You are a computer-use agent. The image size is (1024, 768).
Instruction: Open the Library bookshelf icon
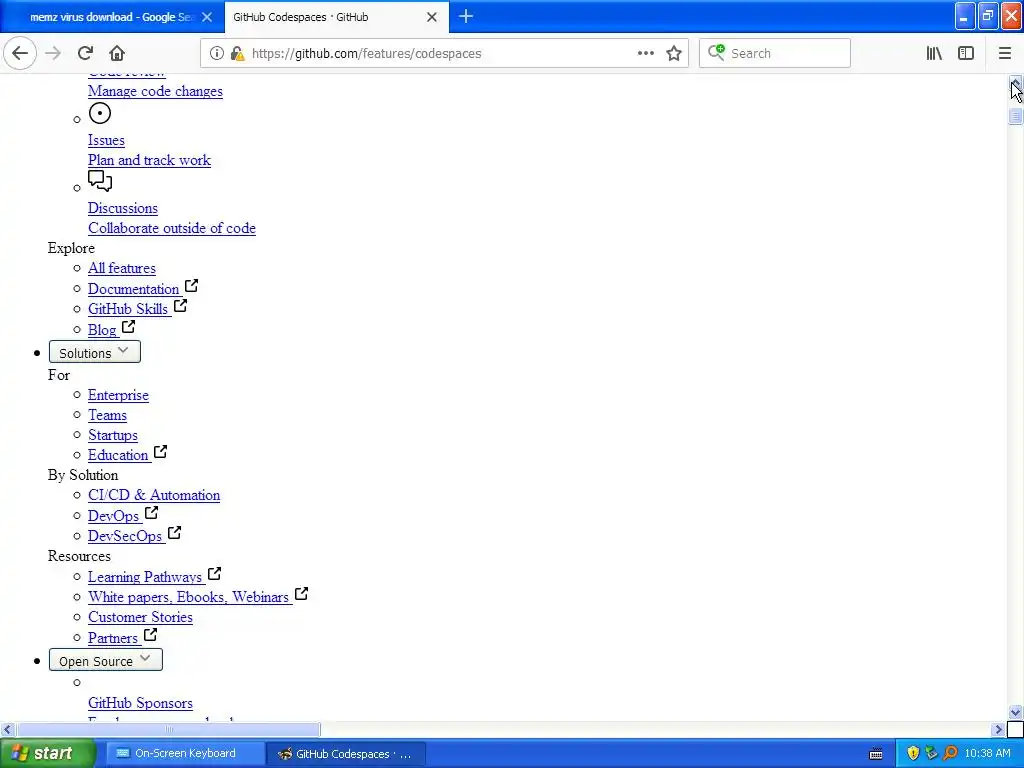coord(934,53)
